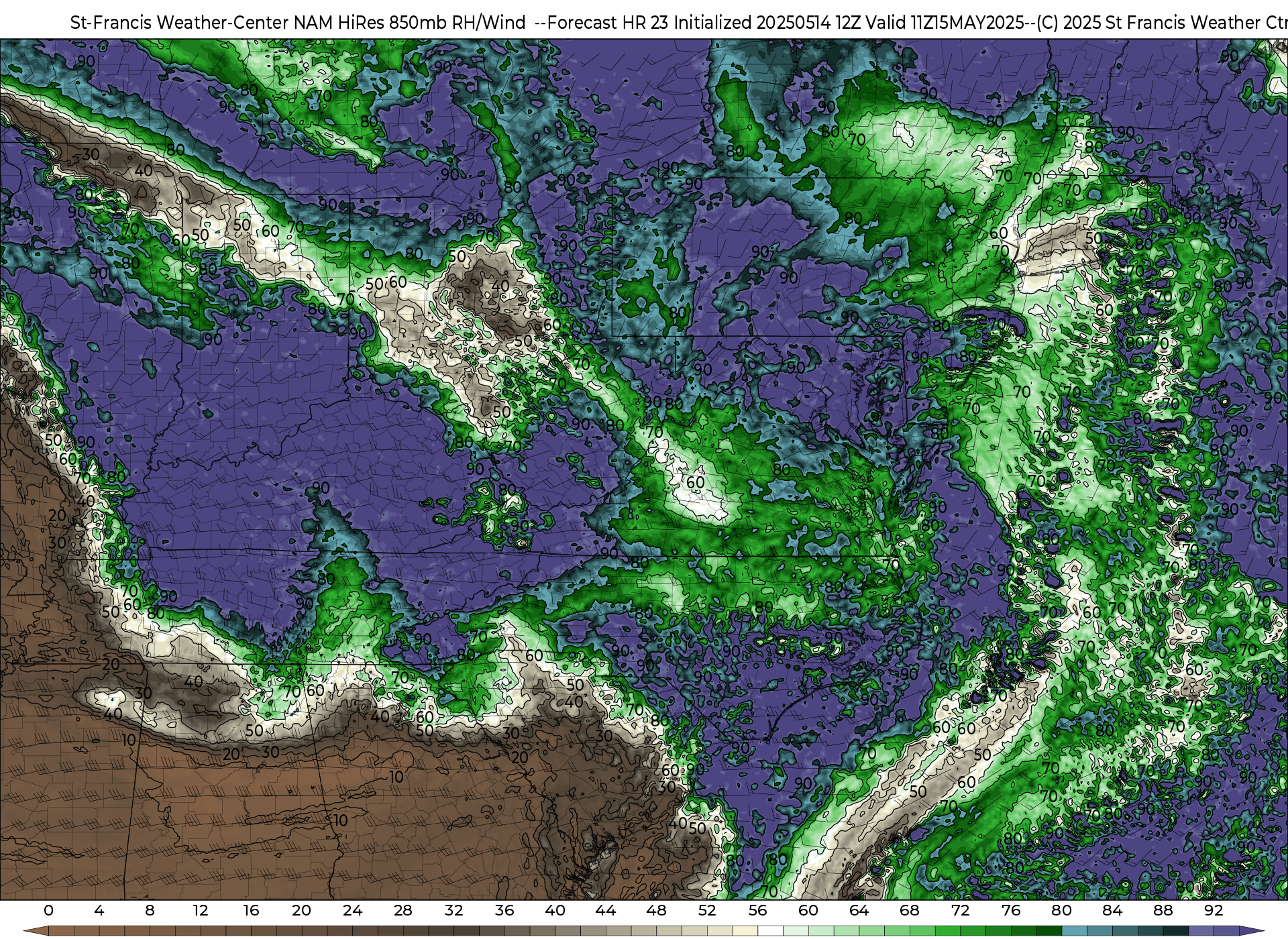1288x939 pixels.
Task: Click the colorbar tick label '4'
Action: pos(99,910)
